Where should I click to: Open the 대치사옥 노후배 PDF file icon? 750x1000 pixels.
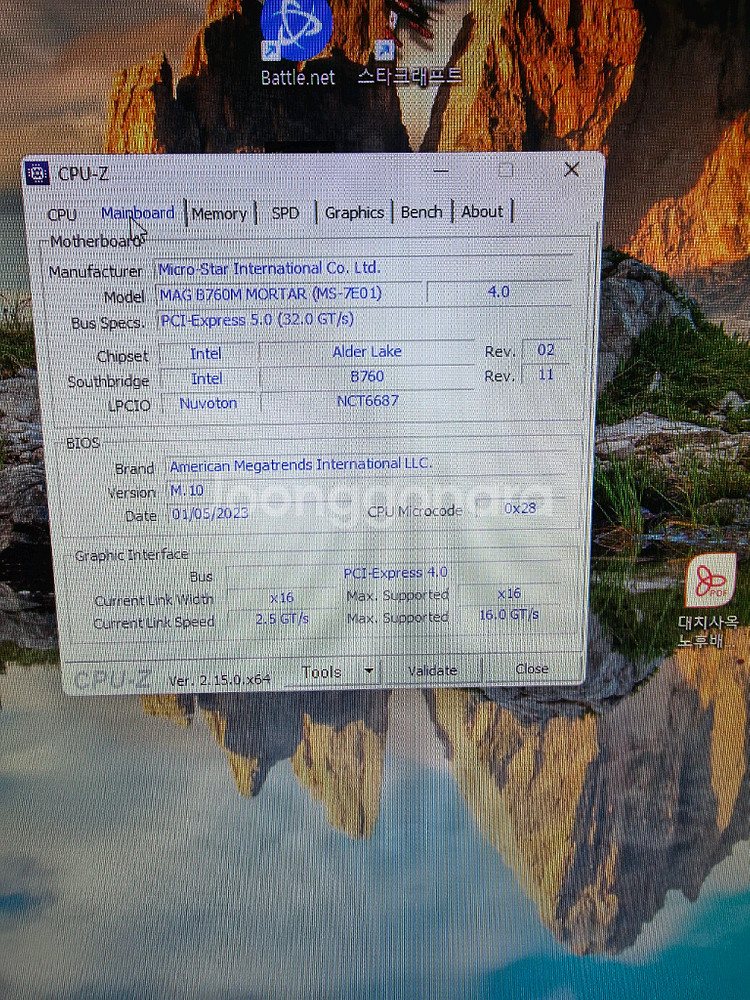[x=709, y=600]
